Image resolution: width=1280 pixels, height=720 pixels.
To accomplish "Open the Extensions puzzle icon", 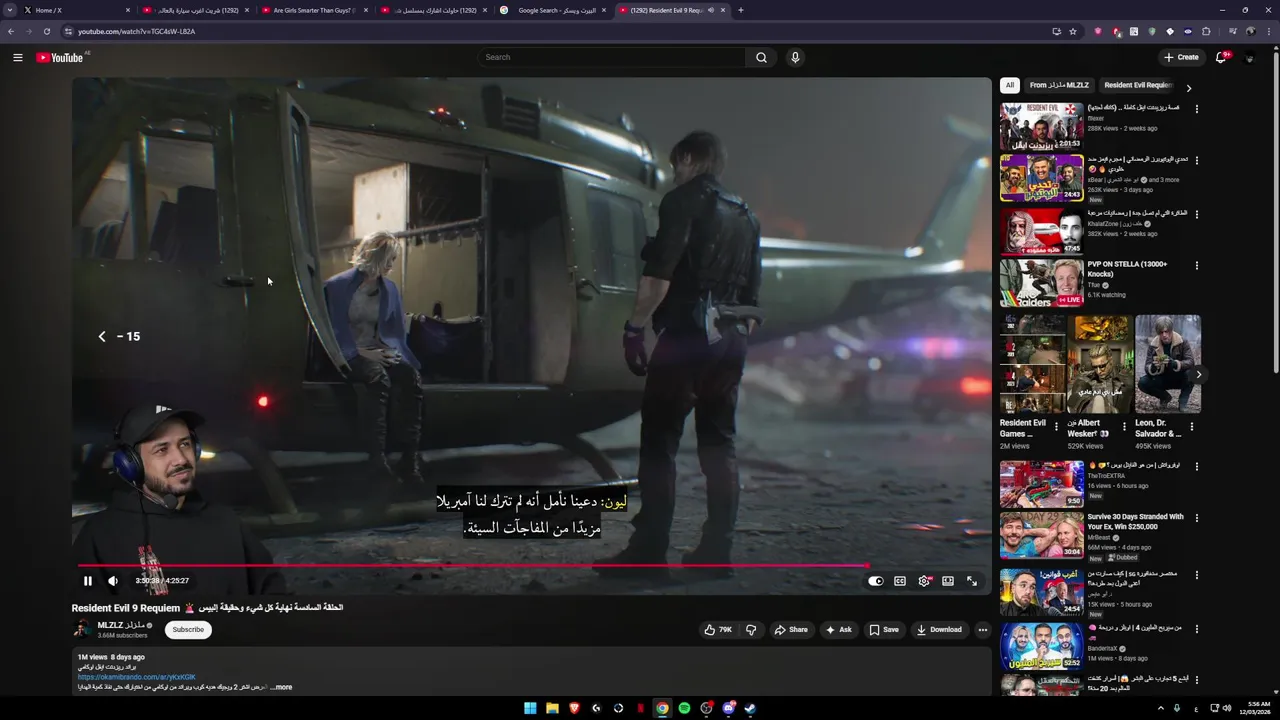I will tap(1206, 31).
